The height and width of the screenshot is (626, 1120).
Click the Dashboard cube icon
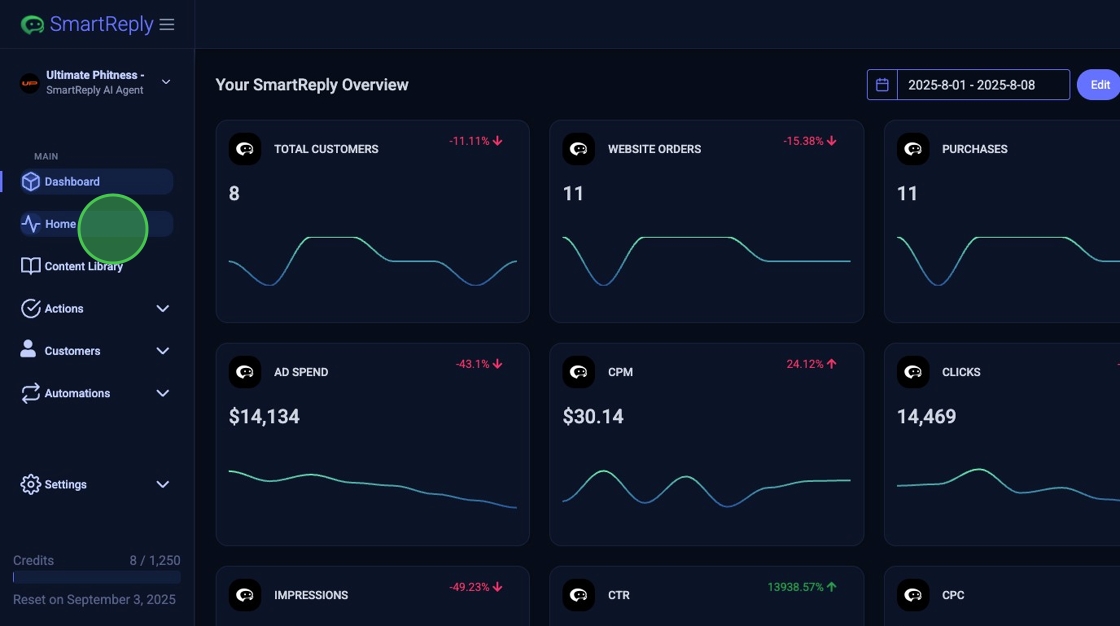click(31, 182)
